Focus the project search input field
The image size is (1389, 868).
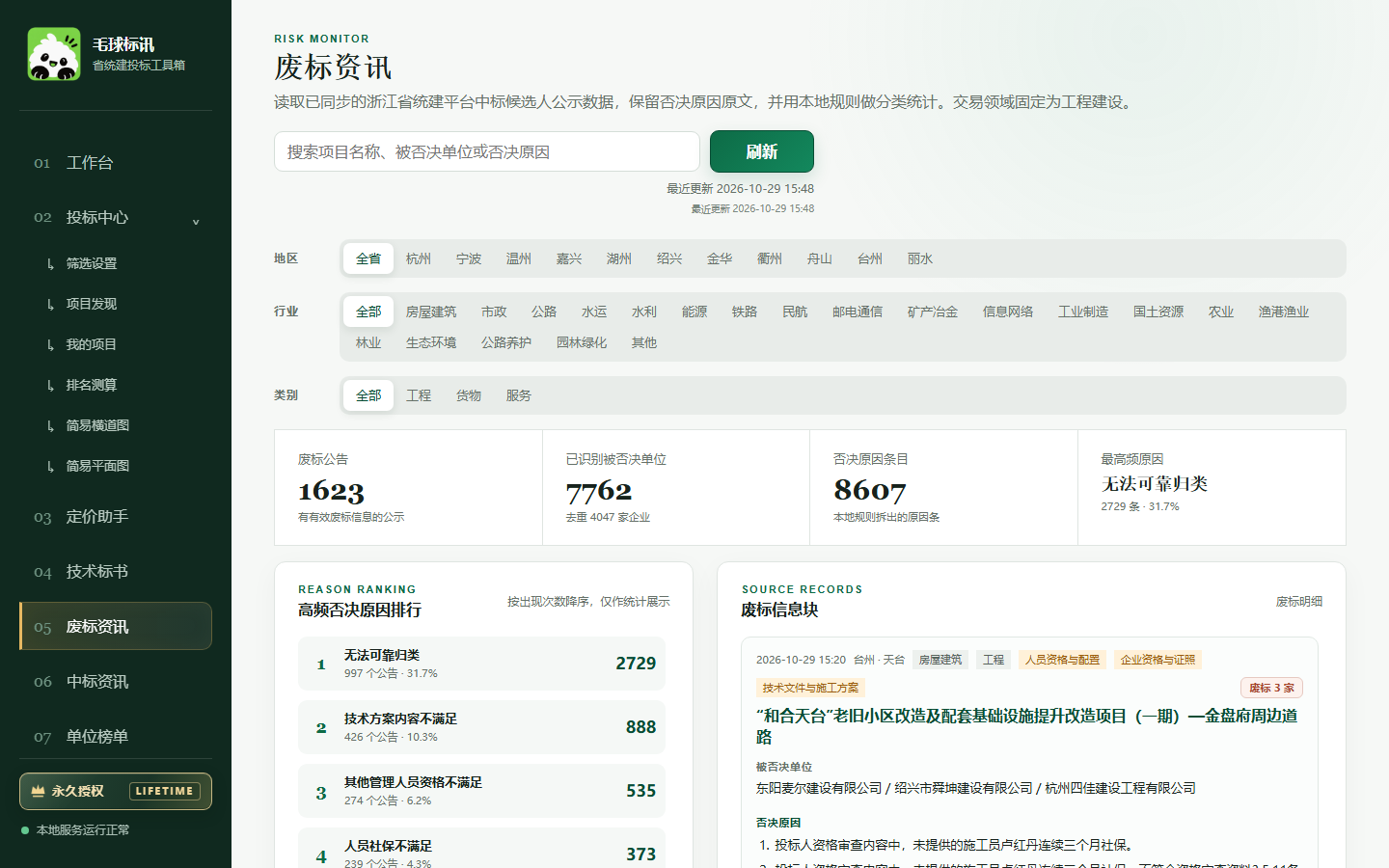click(487, 151)
